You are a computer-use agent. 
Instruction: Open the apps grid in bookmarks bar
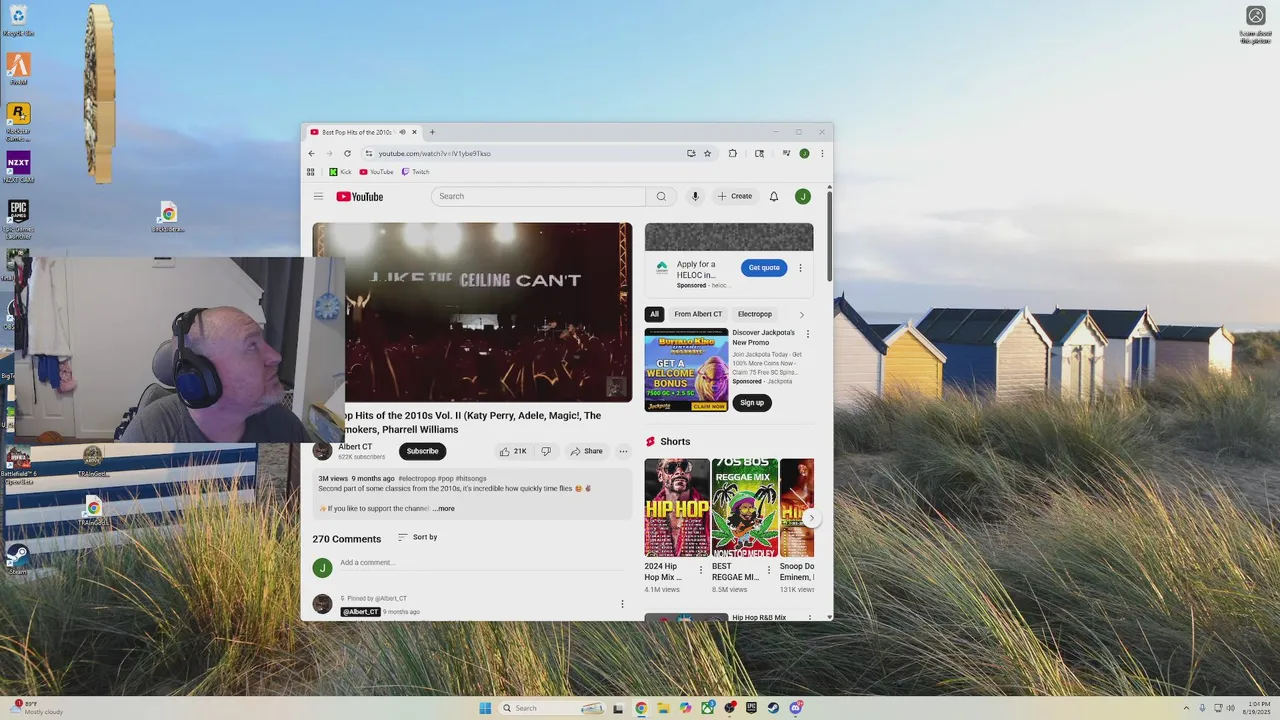(x=310, y=172)
